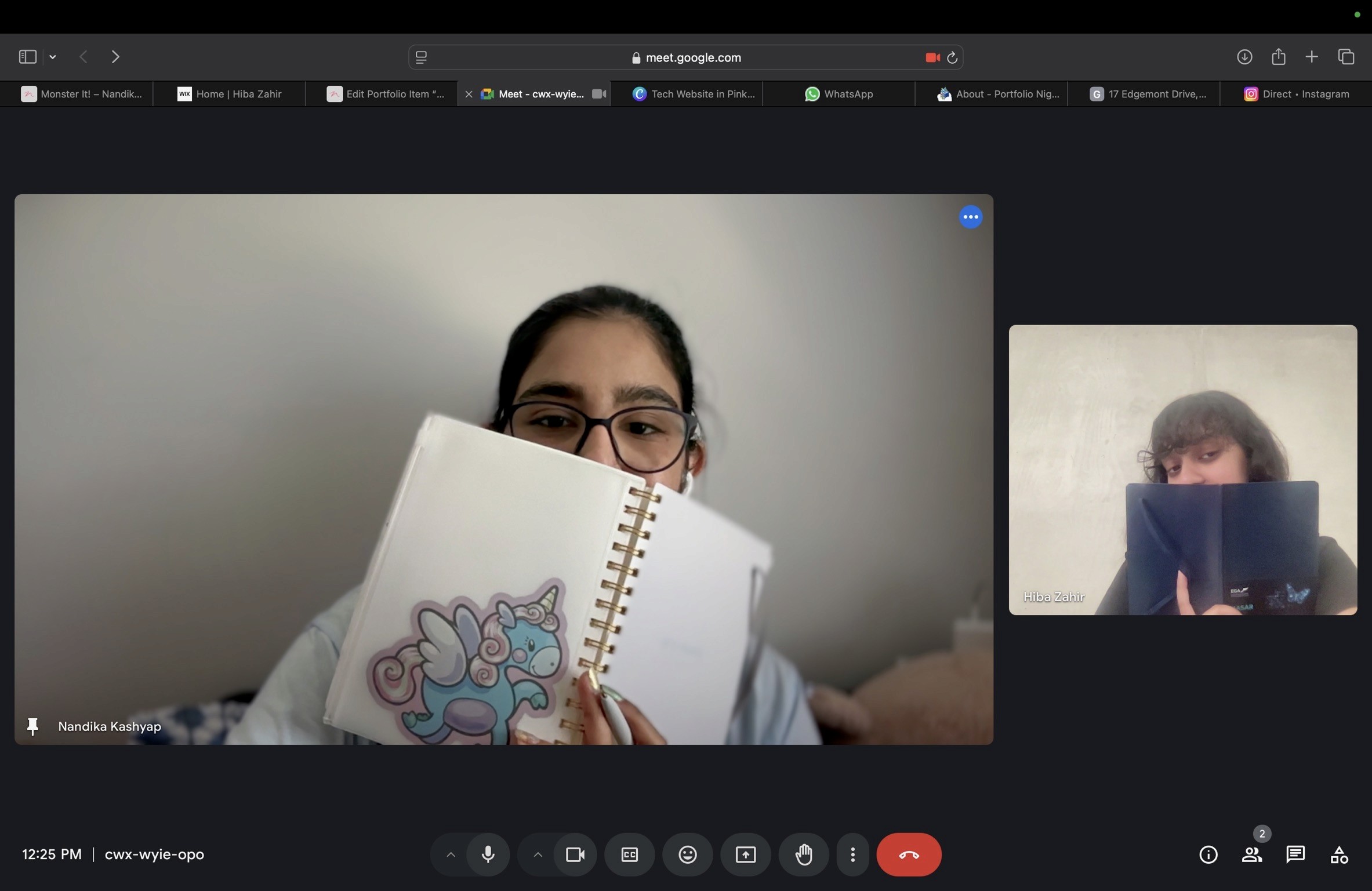Open the page reader settings icon
The image size is (1372, 891).
tap(422, 57)
